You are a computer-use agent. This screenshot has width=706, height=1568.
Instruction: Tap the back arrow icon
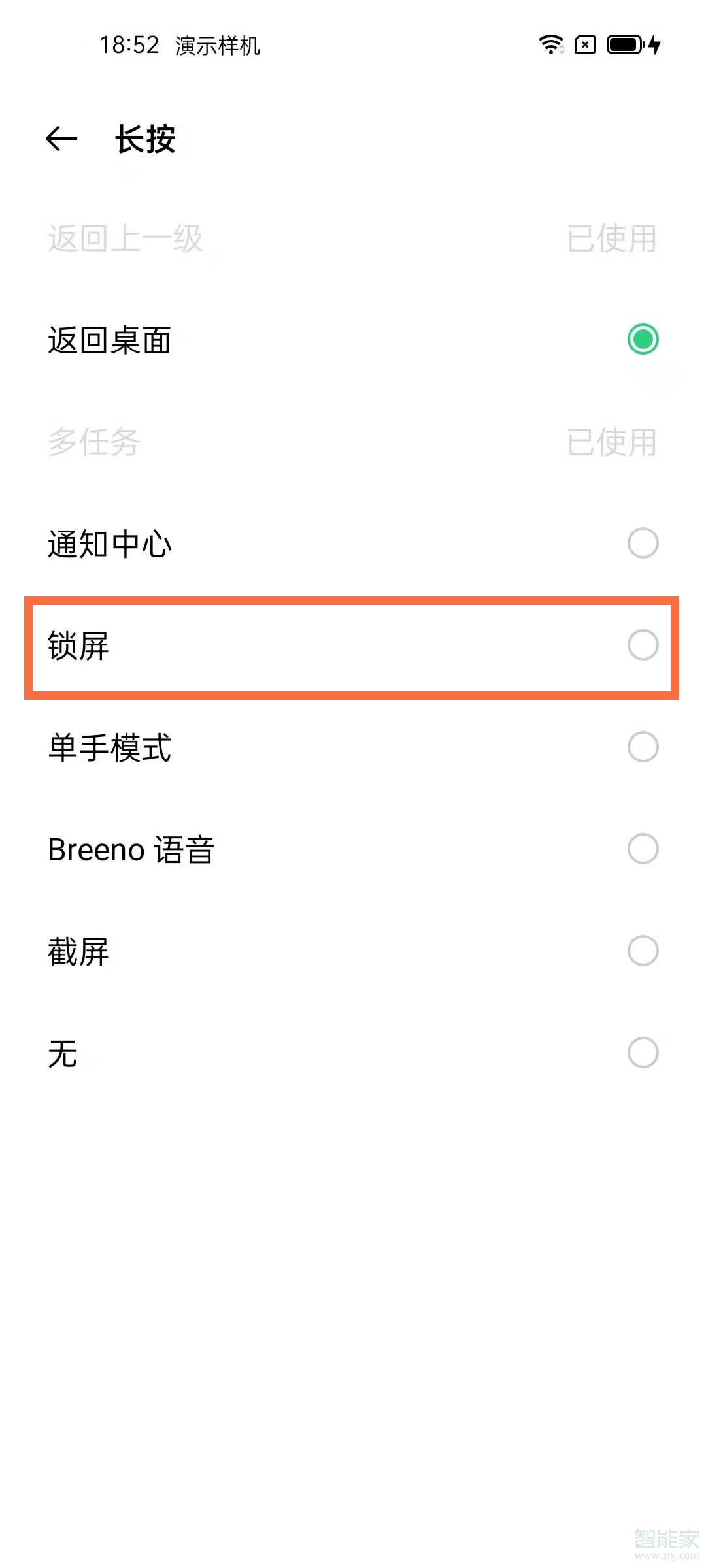pyautogui.click(x=61, y=139)
